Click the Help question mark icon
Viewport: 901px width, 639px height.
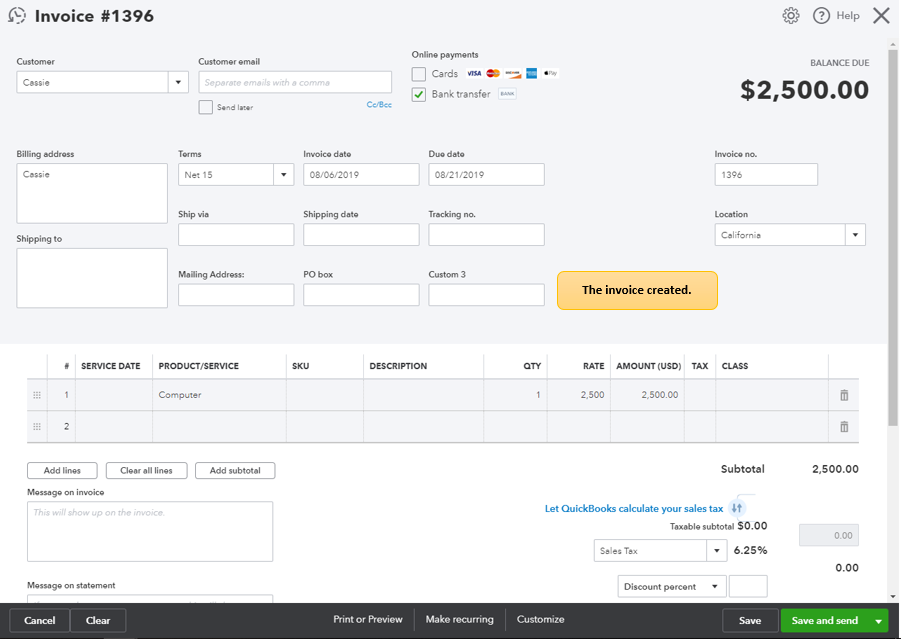point(821,16)
